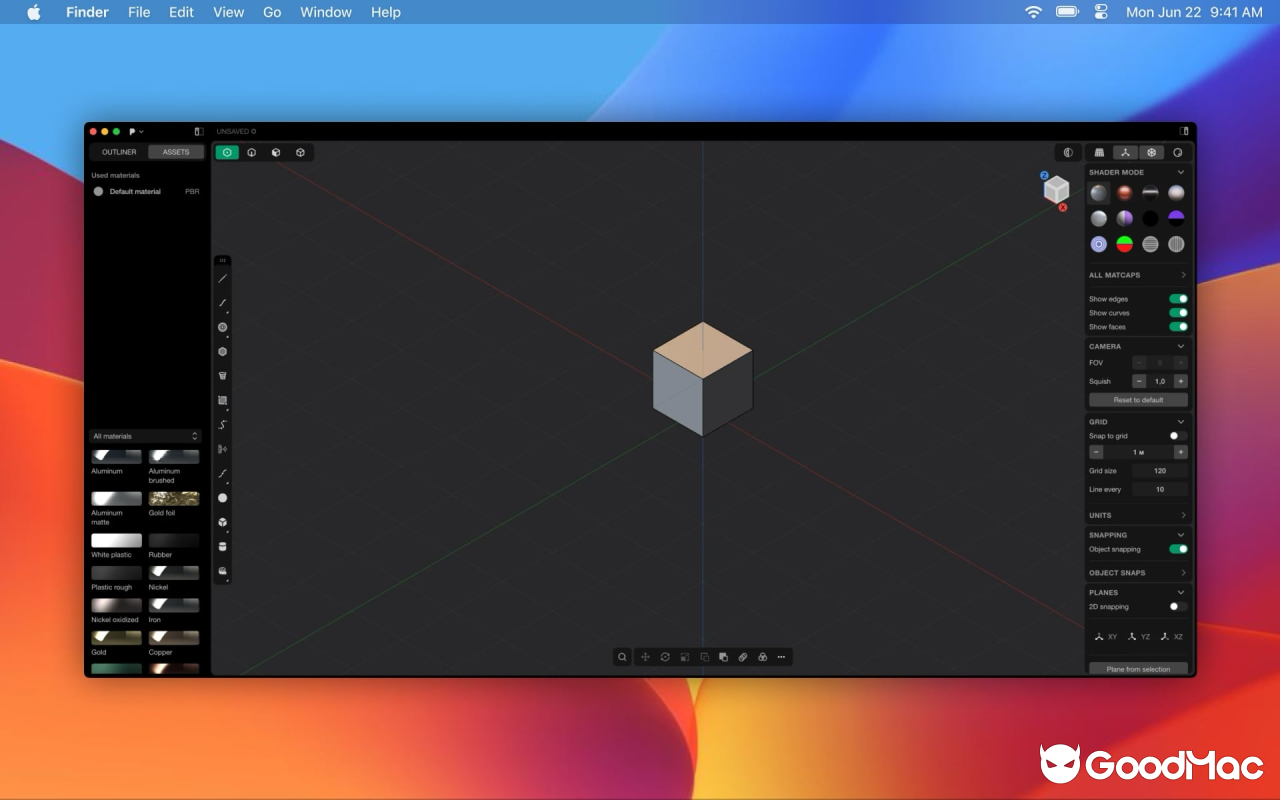Collapse the Planes section
The width and height of the screenshot is (1280, 800).
(1181, 592)
